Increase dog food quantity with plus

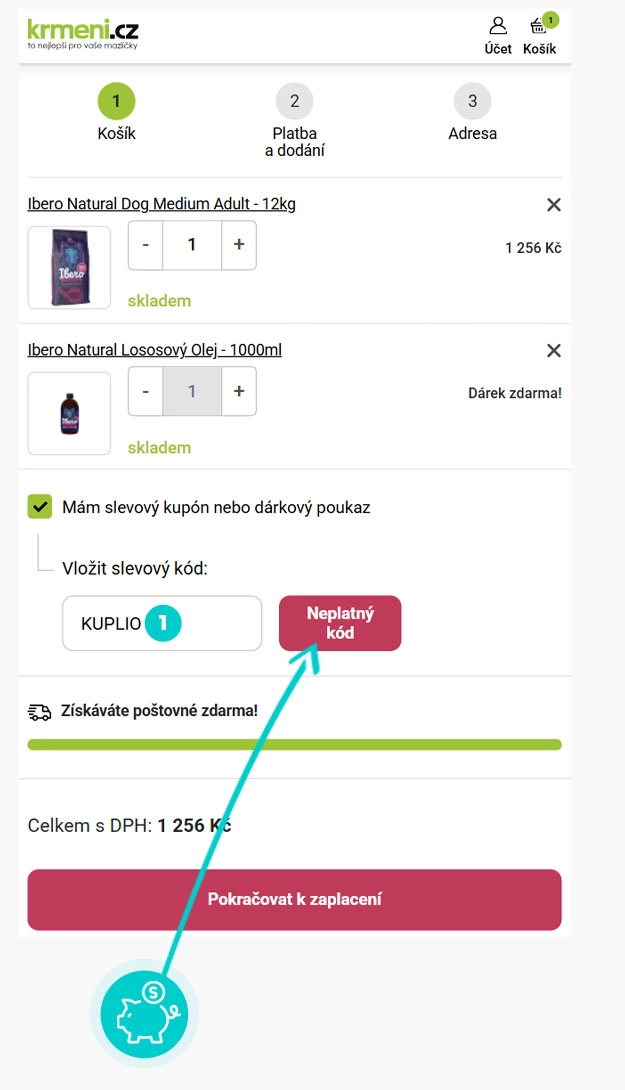[x=238, y=245]
